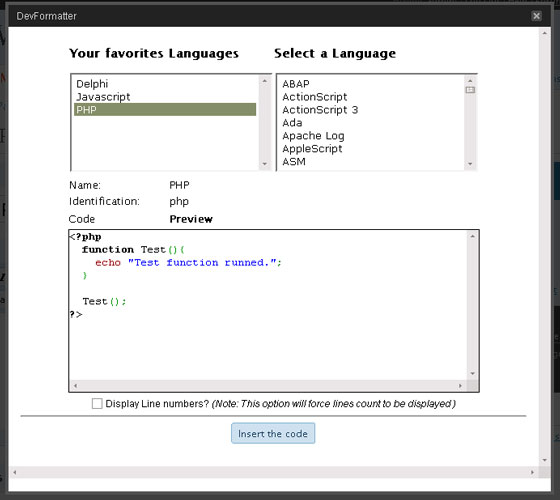Pick ActionScript 3 language

click(370, 110)
